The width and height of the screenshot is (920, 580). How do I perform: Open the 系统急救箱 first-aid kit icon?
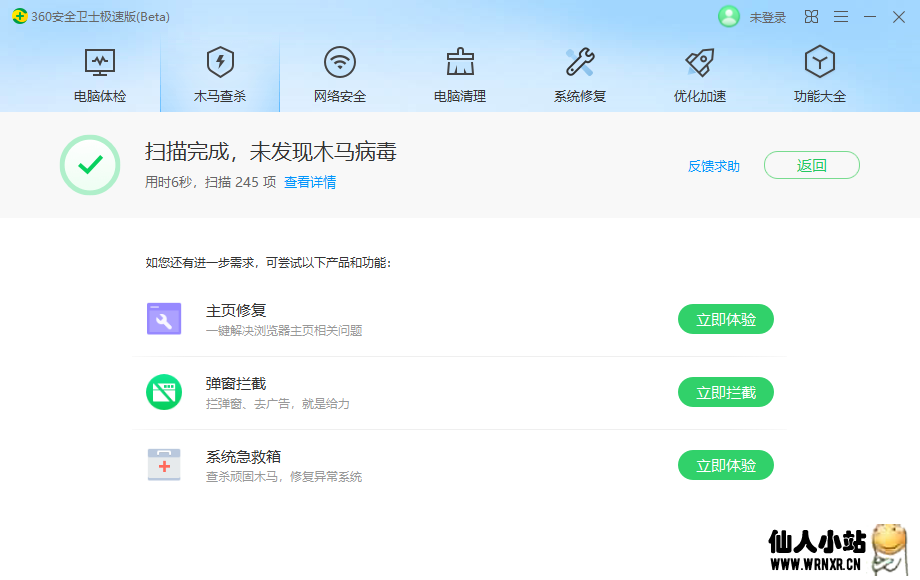click(x=164, y=464)
